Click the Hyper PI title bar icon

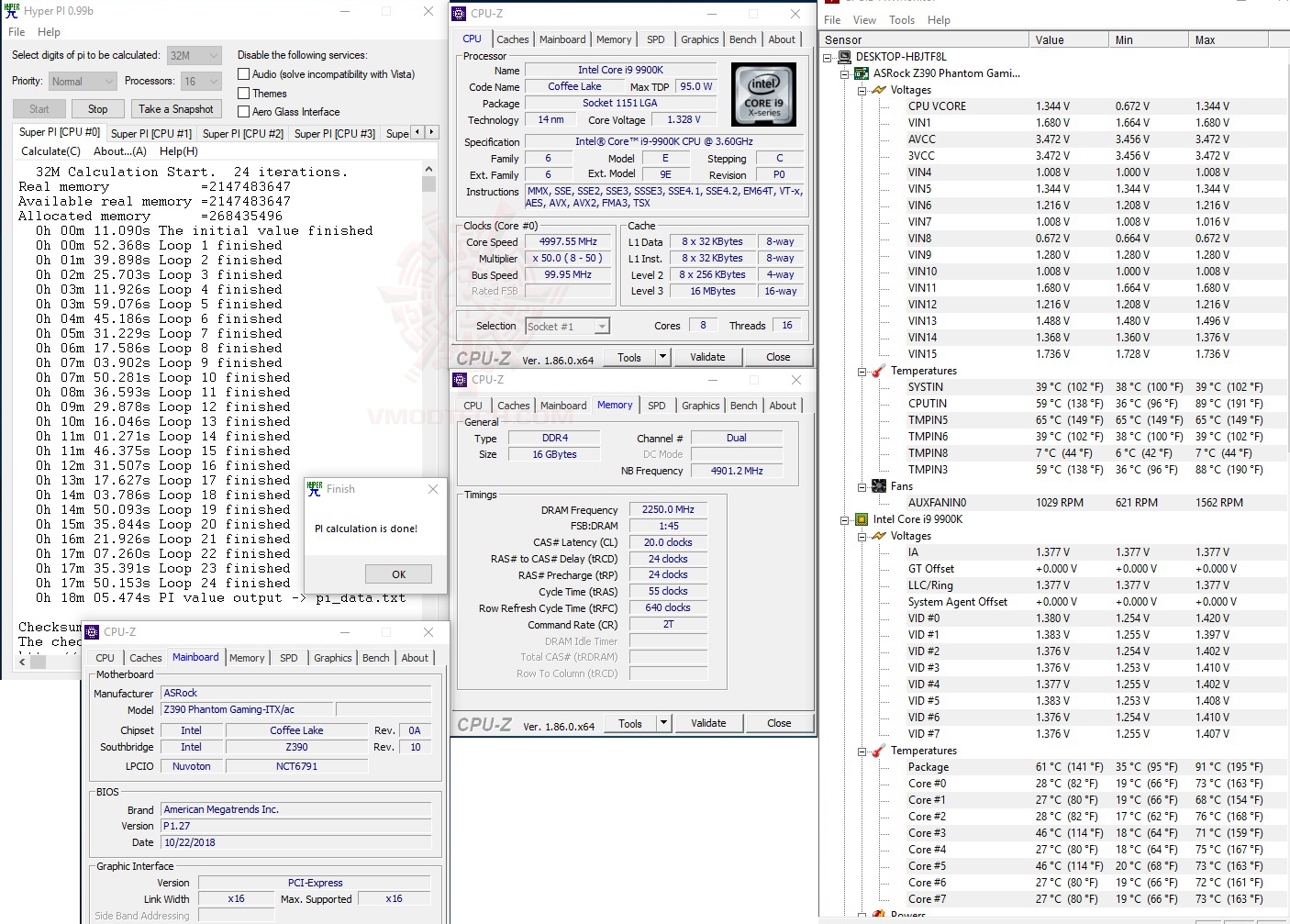click(x=12, y=11)
